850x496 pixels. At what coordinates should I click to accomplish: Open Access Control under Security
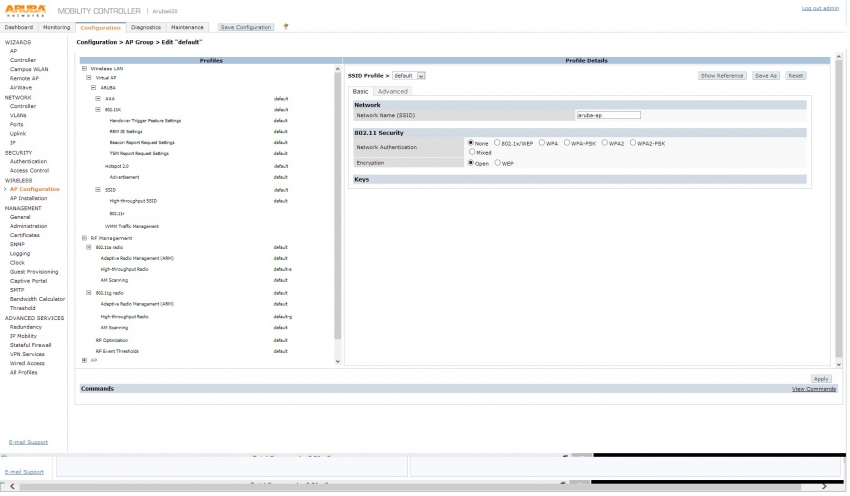(x=29, y=171)
